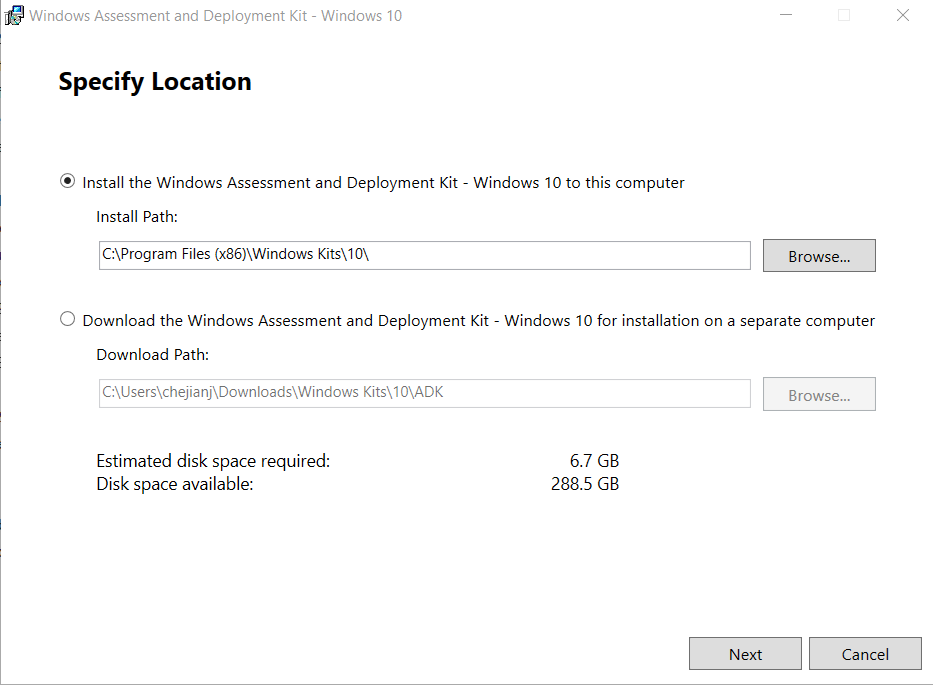This screenshot has width=933, height=685.
Task: Click the greyed-out maximize window button
Action: (844, 16)
